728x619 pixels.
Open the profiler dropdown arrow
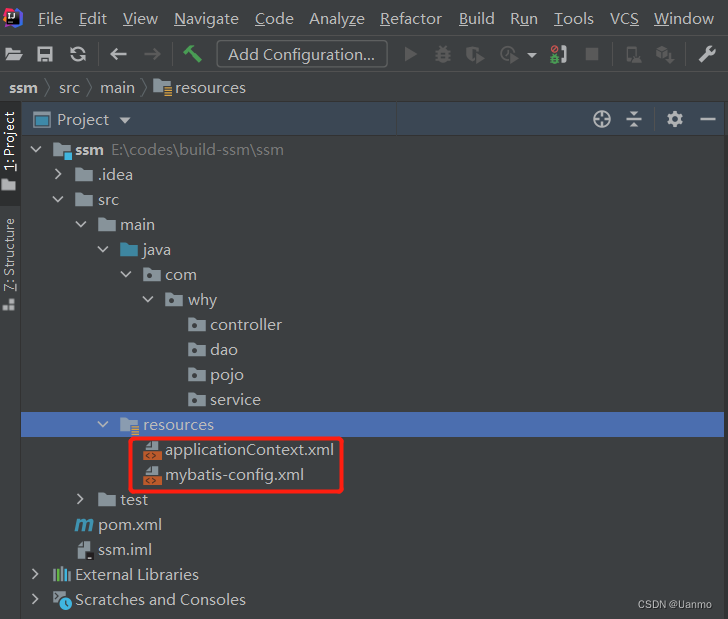coord(532,55)
